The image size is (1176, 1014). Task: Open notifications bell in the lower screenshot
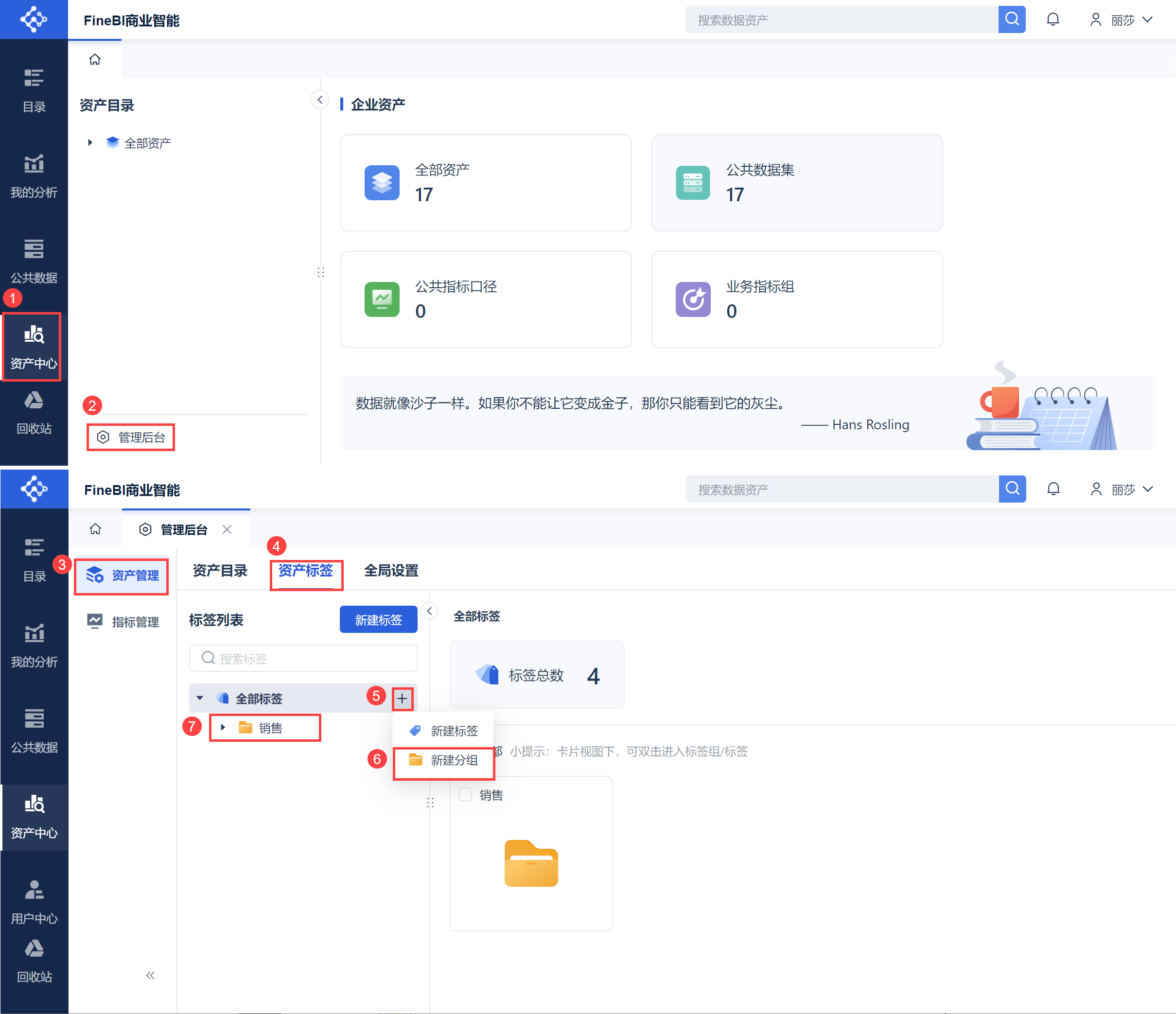point(1053,489)
